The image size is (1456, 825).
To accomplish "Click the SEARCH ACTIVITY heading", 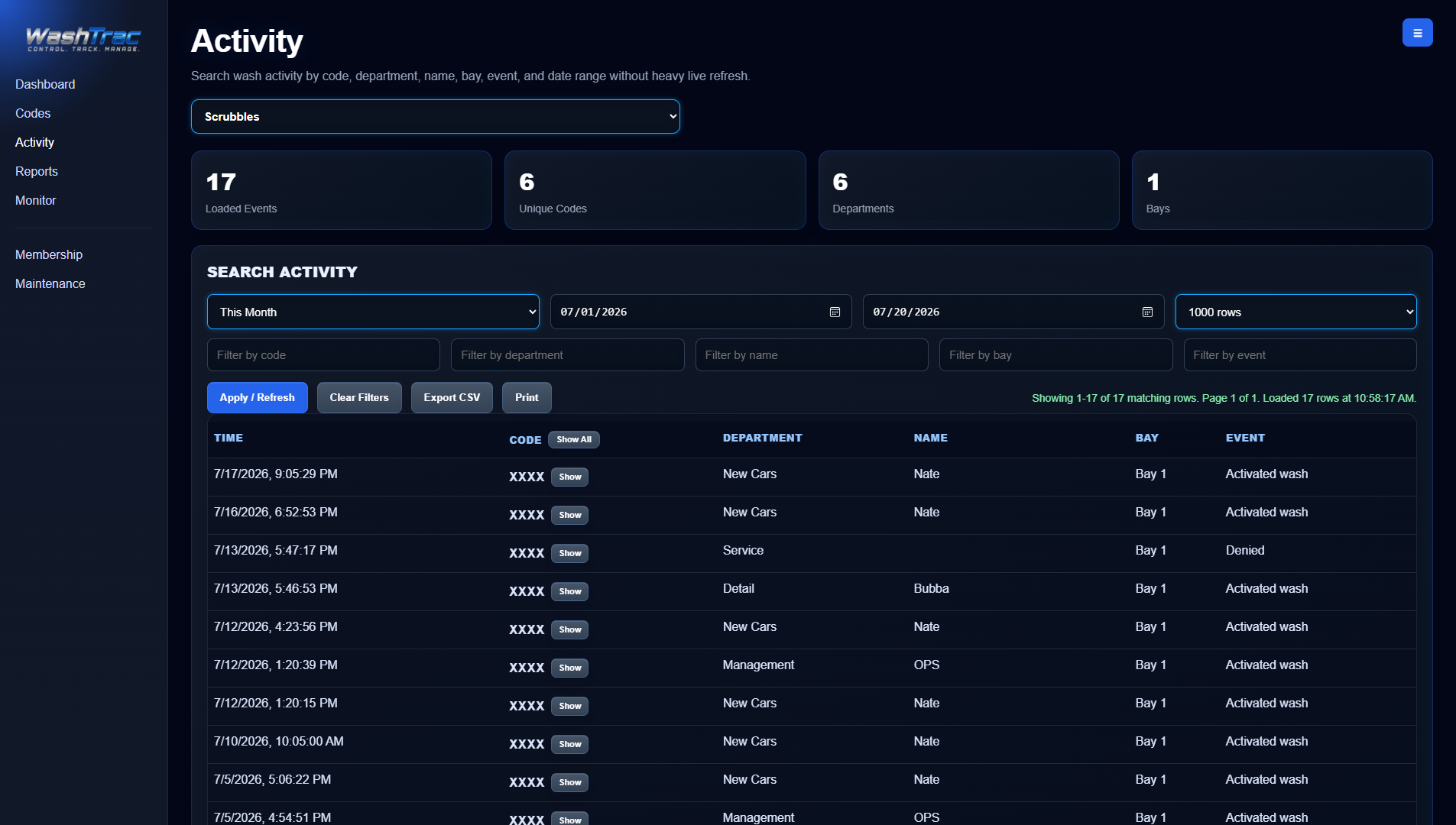I will pos(282,272).
